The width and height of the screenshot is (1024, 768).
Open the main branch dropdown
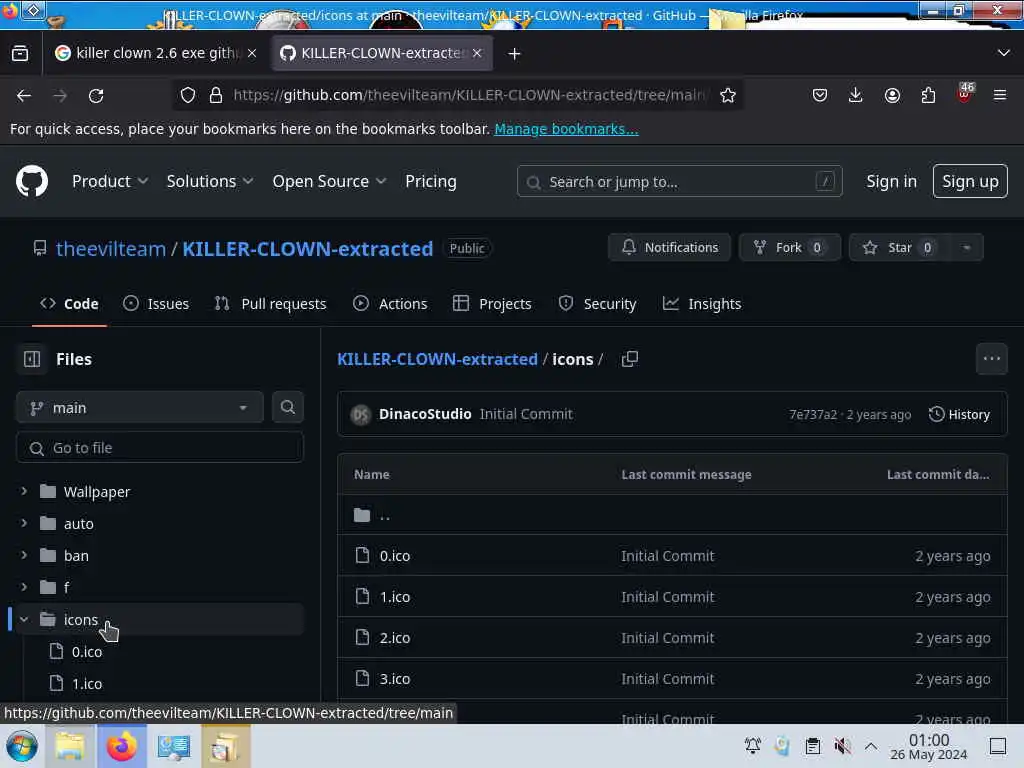pos(140,408)
